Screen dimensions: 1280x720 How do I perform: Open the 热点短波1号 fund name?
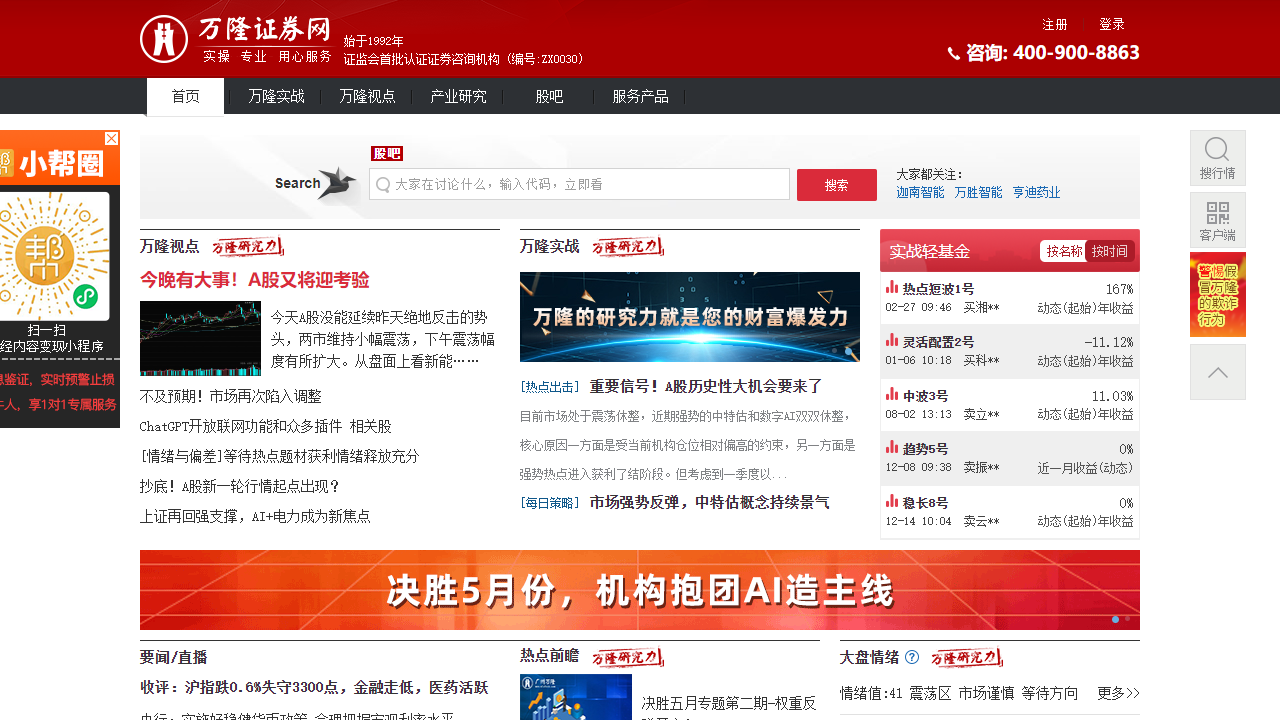[x=938, y=289]
